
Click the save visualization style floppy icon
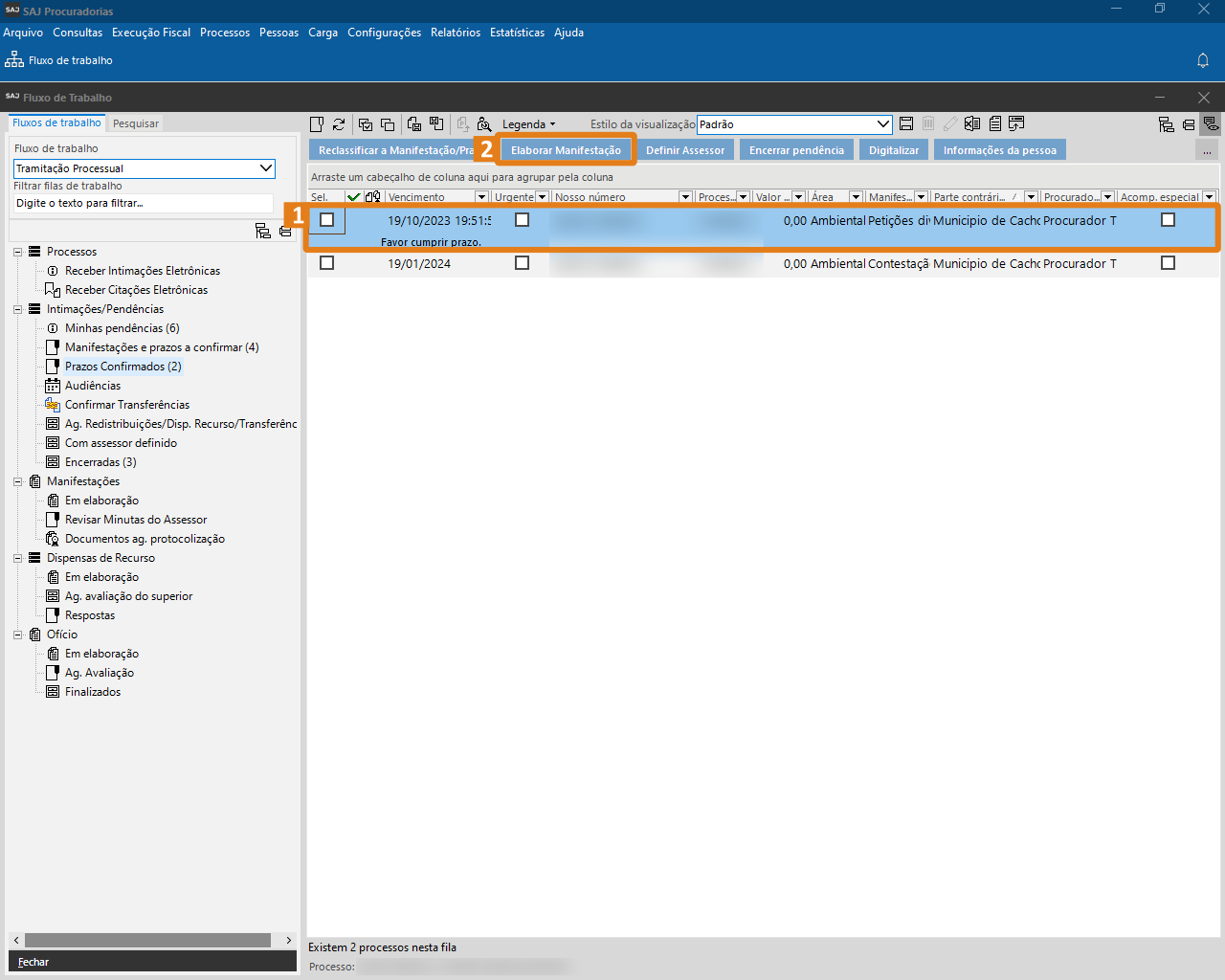click(906, 124)
